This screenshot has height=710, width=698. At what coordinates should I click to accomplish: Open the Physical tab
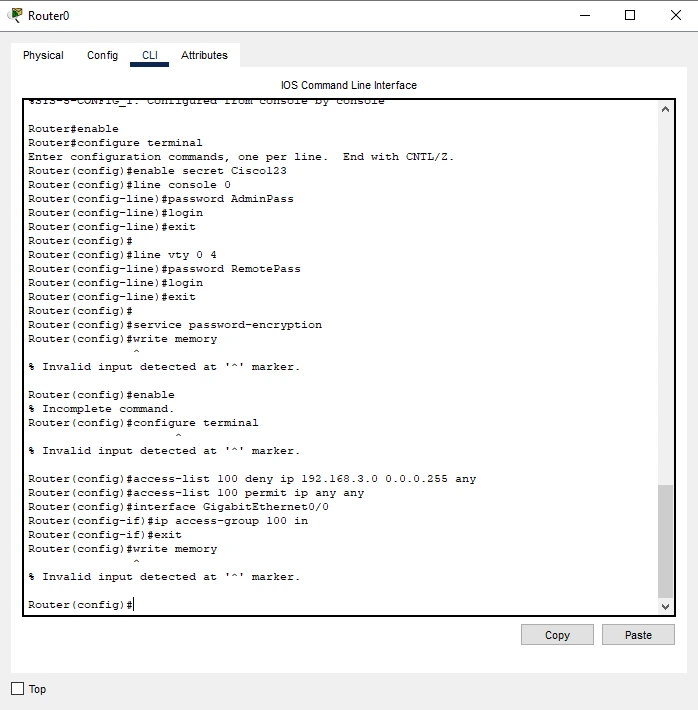pyautogui.click(x=43, y=55)
